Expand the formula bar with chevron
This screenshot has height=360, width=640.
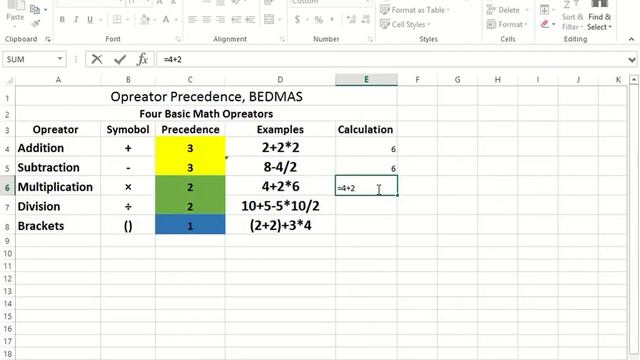click(632, 60)
